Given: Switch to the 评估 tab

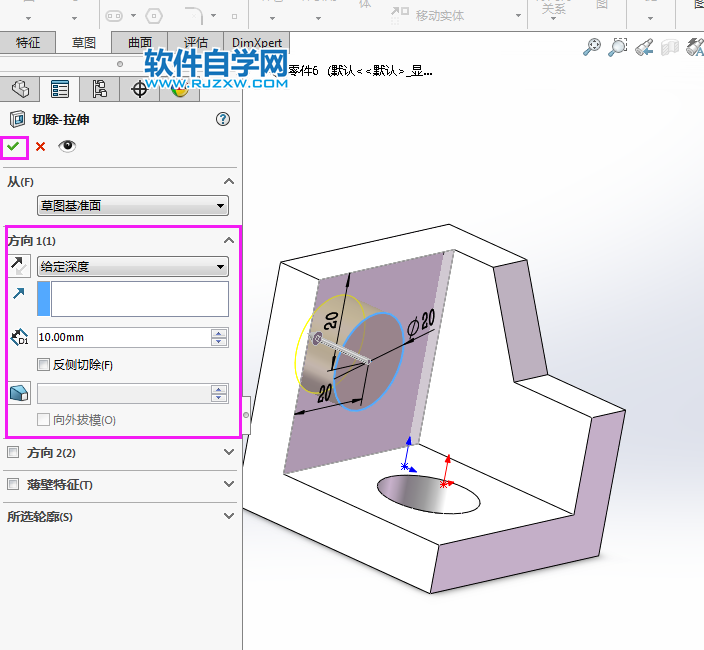Looking at the screenshot, I should (x=195, y=43).
